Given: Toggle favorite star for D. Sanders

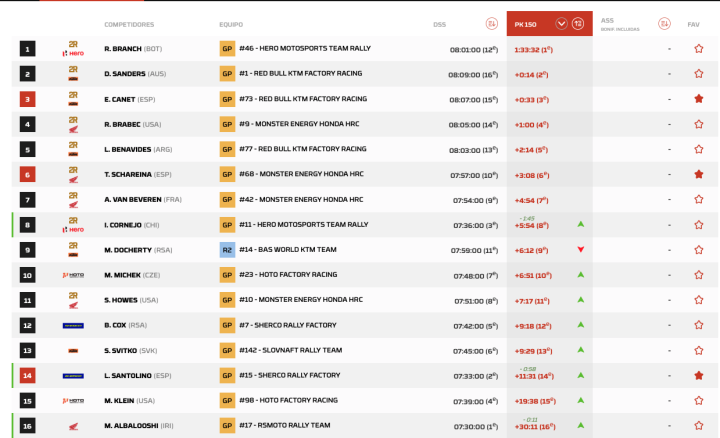Looking at the screenshot, I should pos(698,73).
